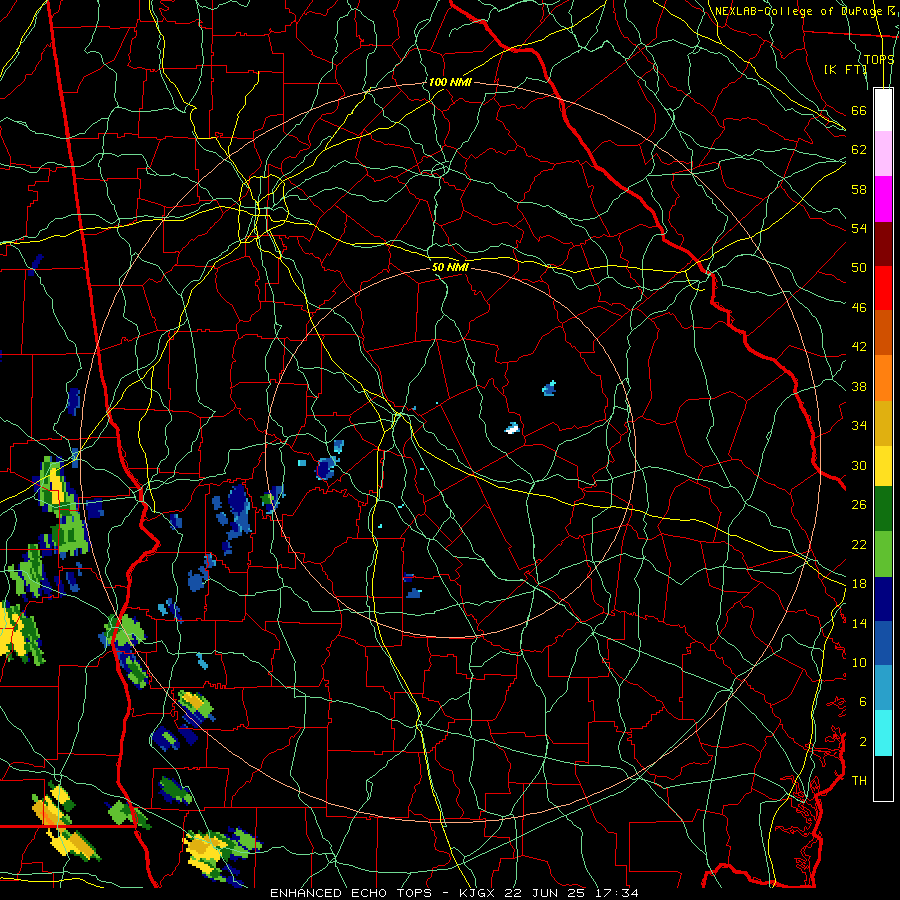Click the white swatch in the tops legend
The width and height of the screenshot is (900, 900).
[x=883, y=110]
